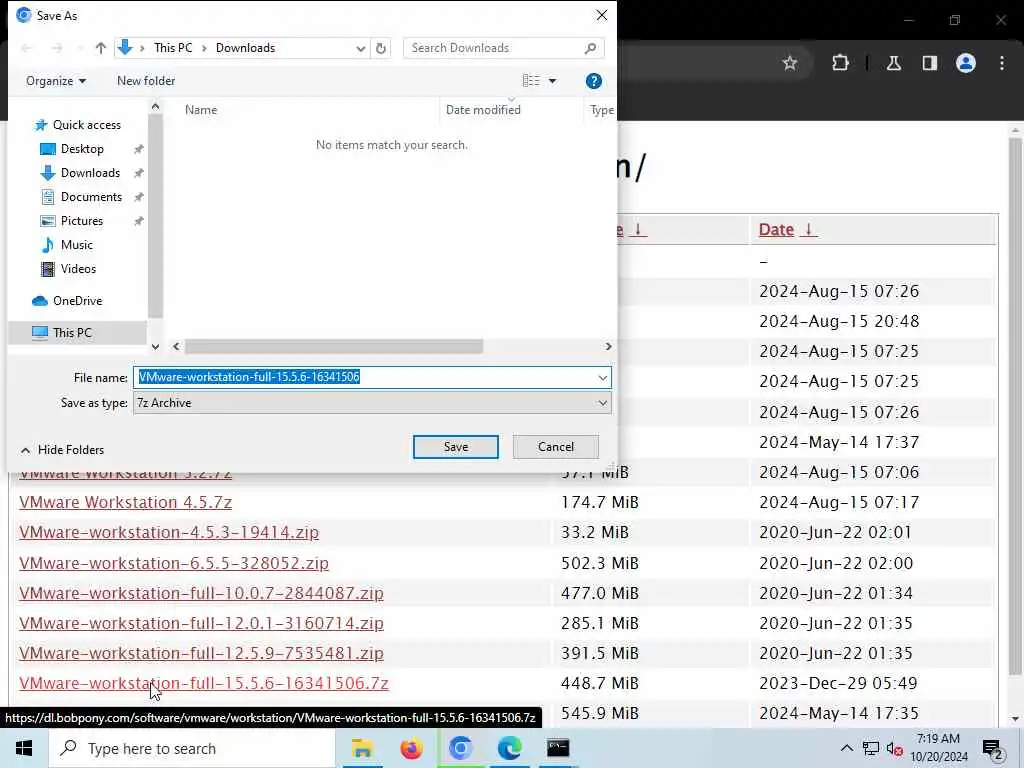Viewport: 1024px width, 768px height.
Task: Refresh the Downloads folder listing
Action: coord(381,48)
